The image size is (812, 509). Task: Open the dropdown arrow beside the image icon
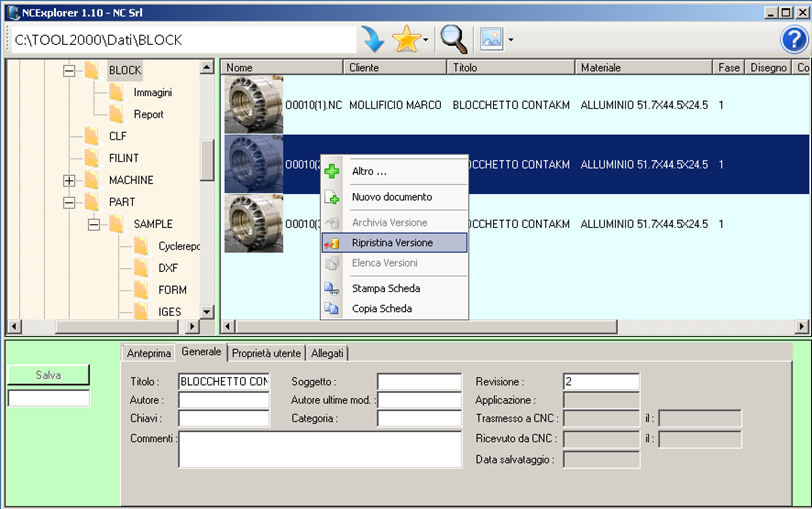(x=511, y=39)
